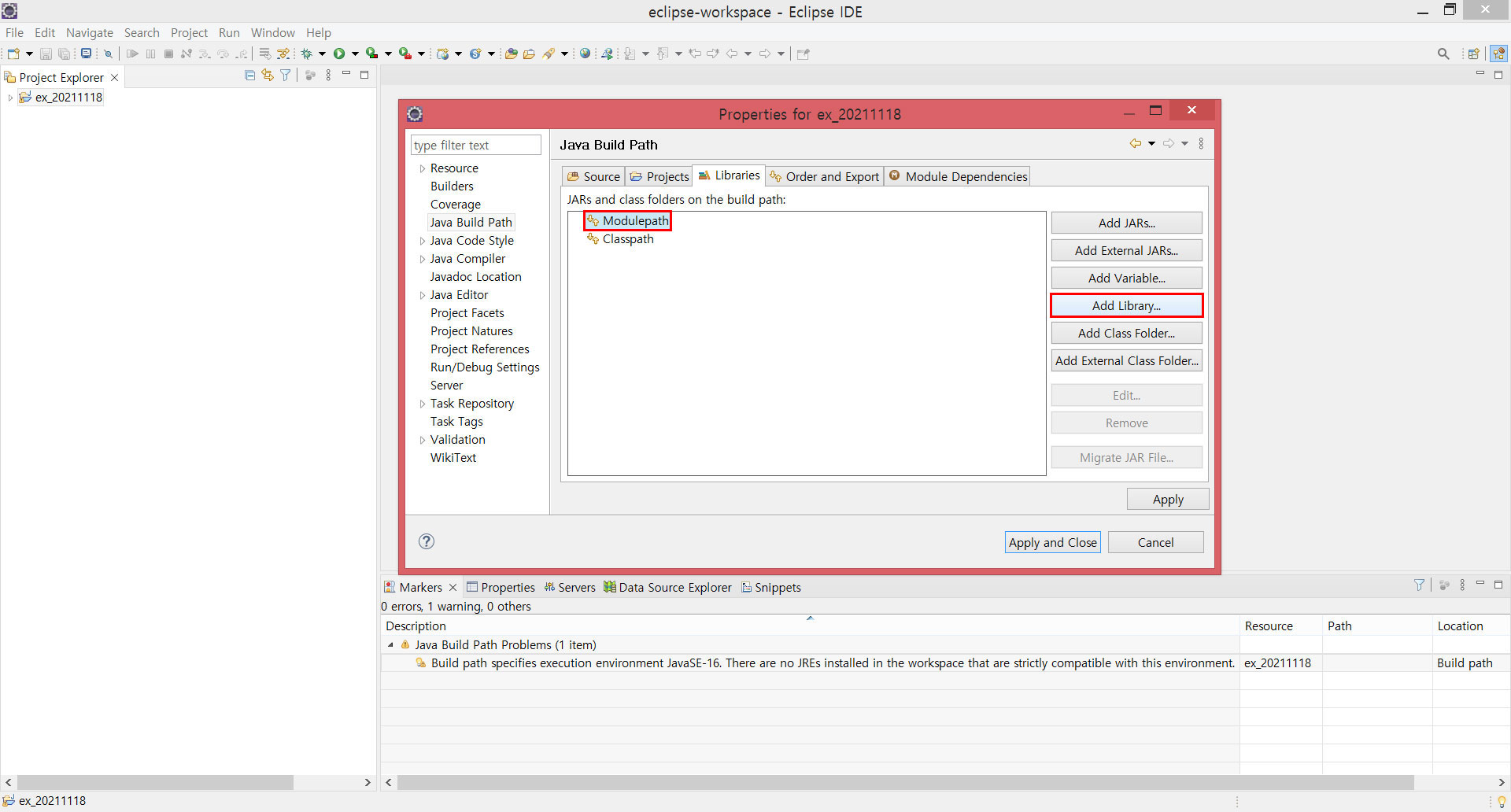Click the Markers view horizontal scrollbar
This screenshot has width=1511, height=812.
point(905,782)
